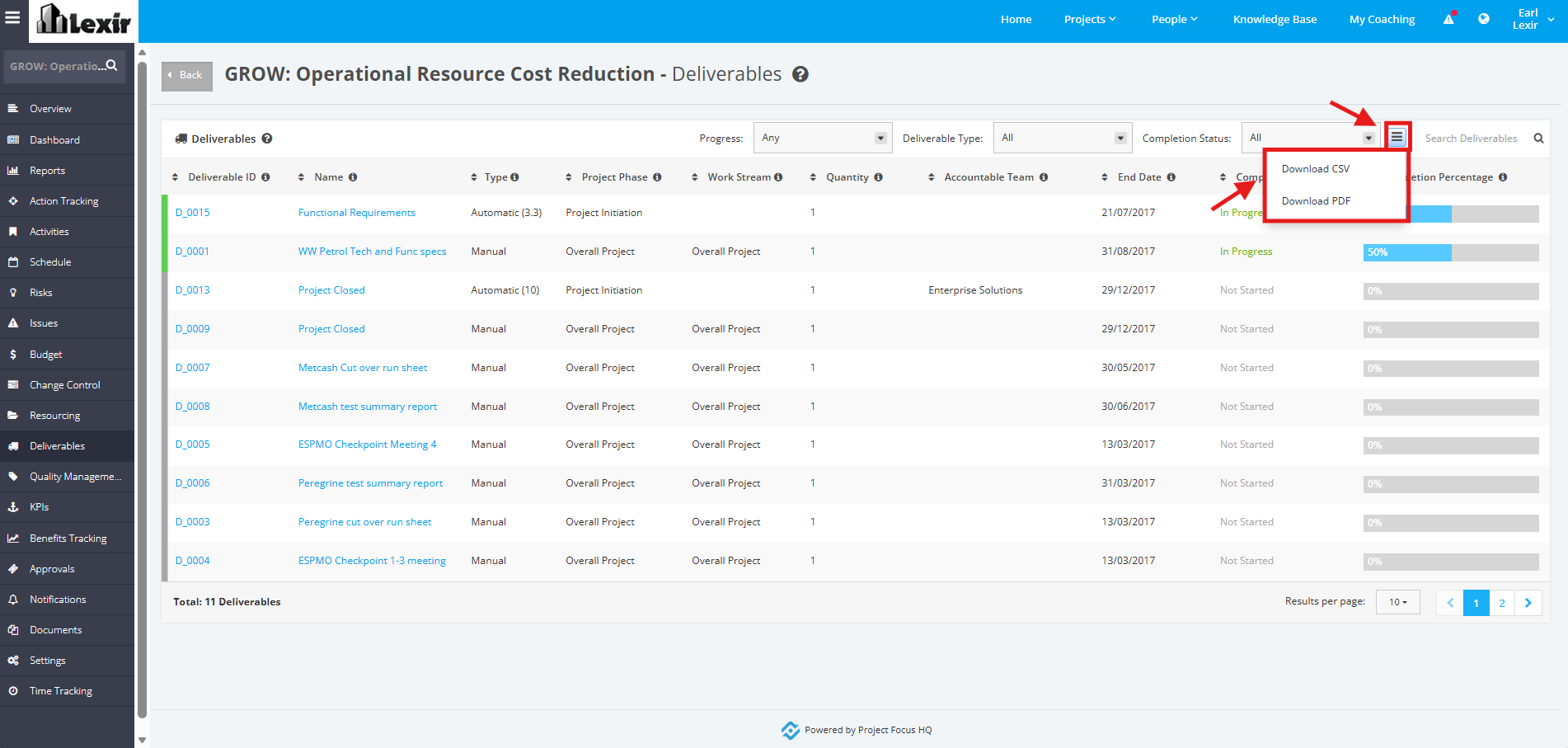The height and width of the screenshot is (748, 1568).
Task: Choose Download PDF from export menu
Action: (1316, 201)
